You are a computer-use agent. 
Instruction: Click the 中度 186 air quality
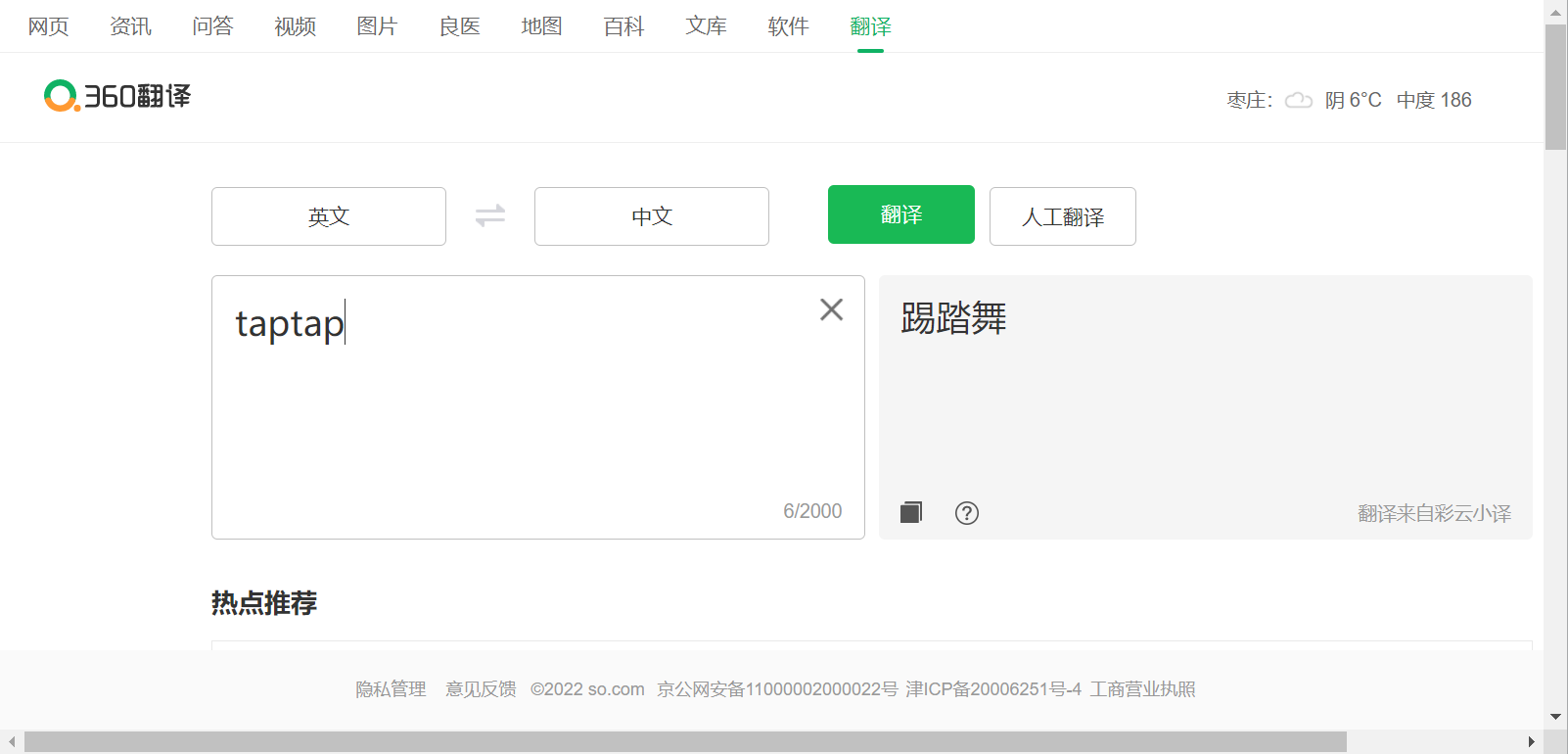point(1434,100)
